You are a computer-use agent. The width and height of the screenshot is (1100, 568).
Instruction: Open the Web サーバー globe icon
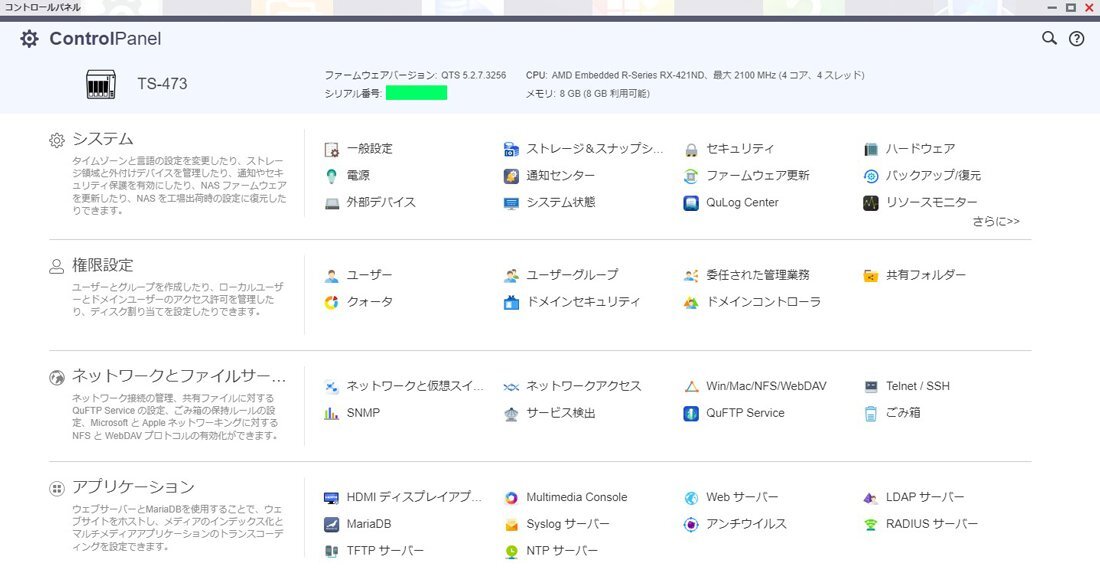click(x=691, y=498)
